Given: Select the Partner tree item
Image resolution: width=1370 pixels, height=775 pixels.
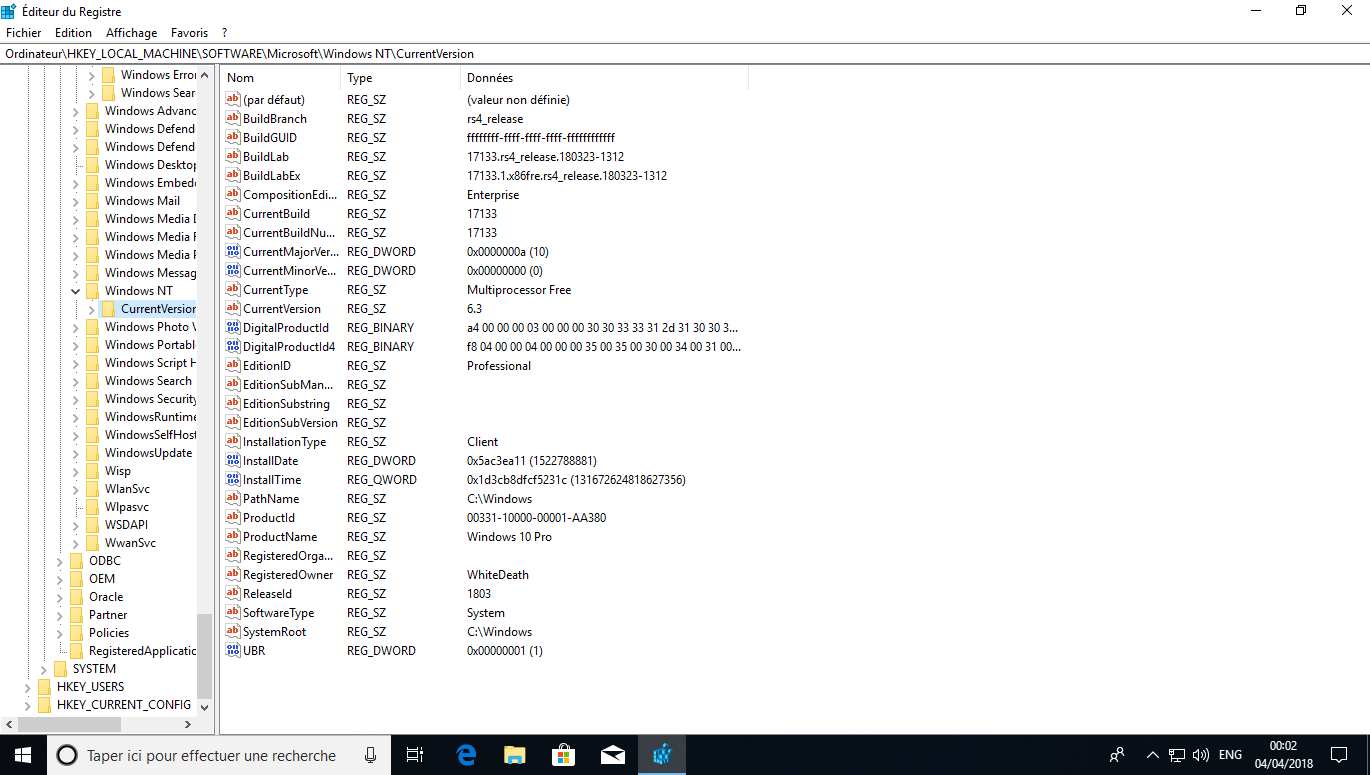Looking at the screenshot, I should coord(108,615).
